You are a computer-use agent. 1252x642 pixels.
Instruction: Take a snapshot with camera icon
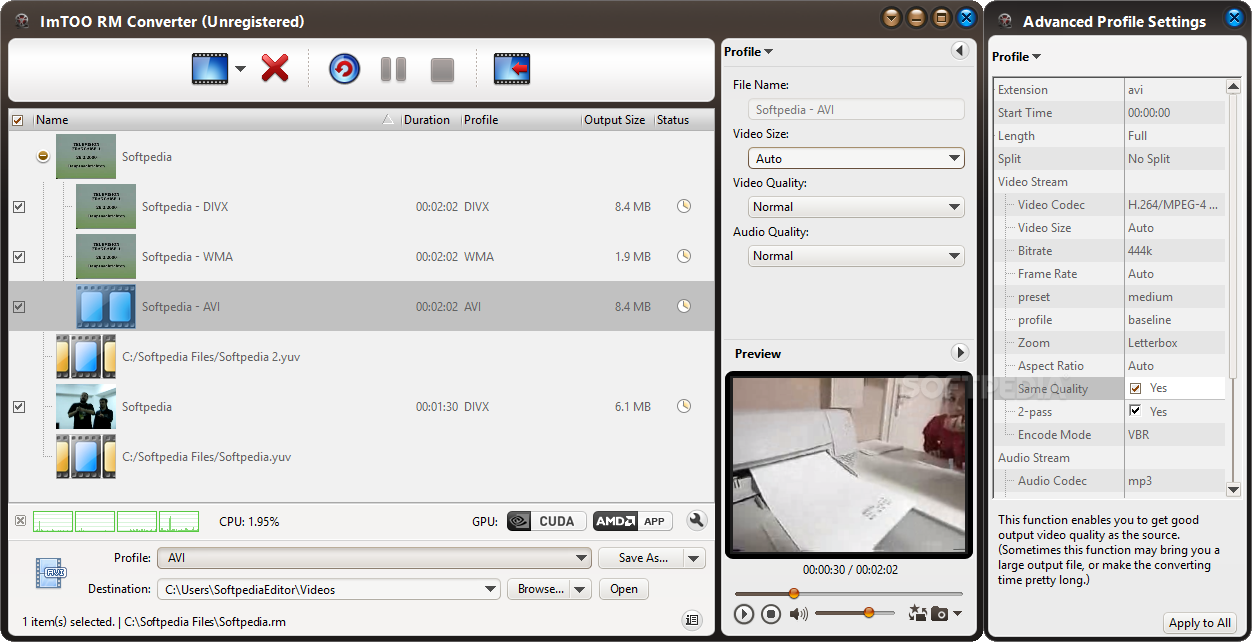(x=940, y=613)
